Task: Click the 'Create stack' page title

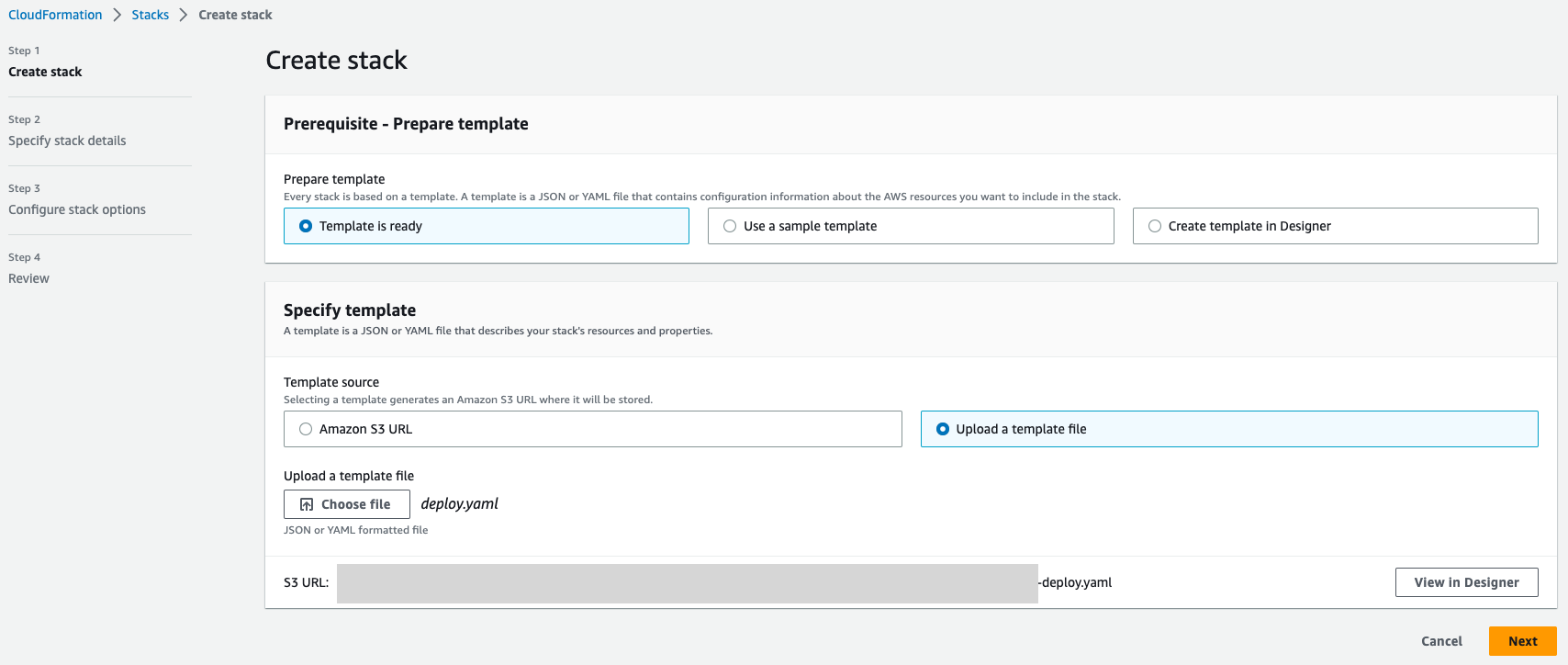Action: pyautogui.click(x=336, y=61)
